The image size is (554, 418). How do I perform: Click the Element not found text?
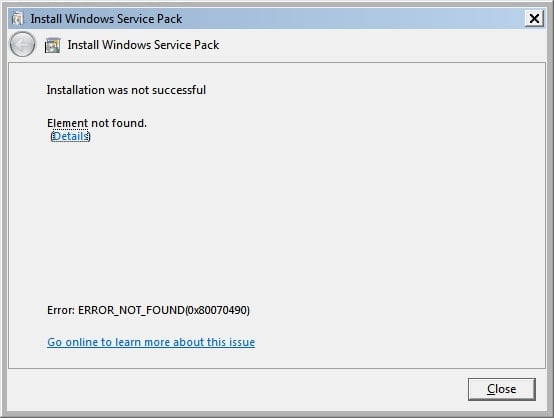[97, 123]
